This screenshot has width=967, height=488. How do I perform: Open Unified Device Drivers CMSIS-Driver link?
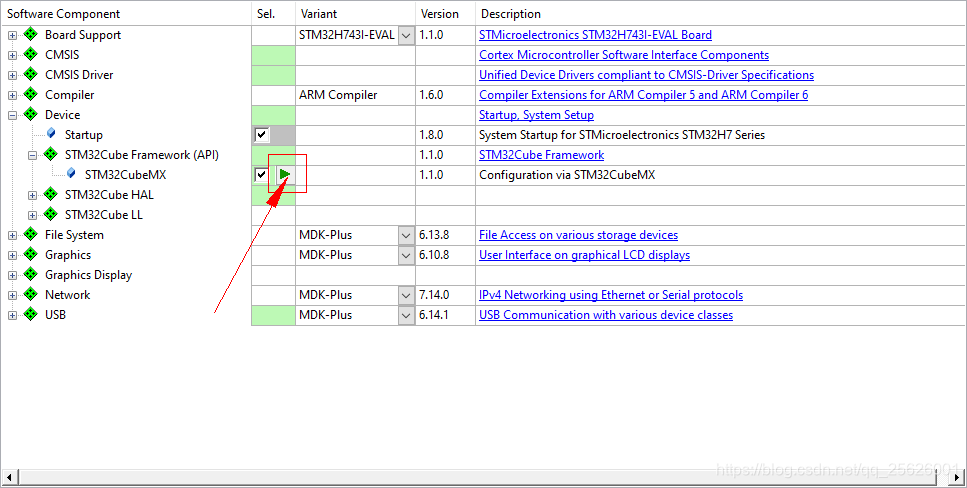click(646, 75)
